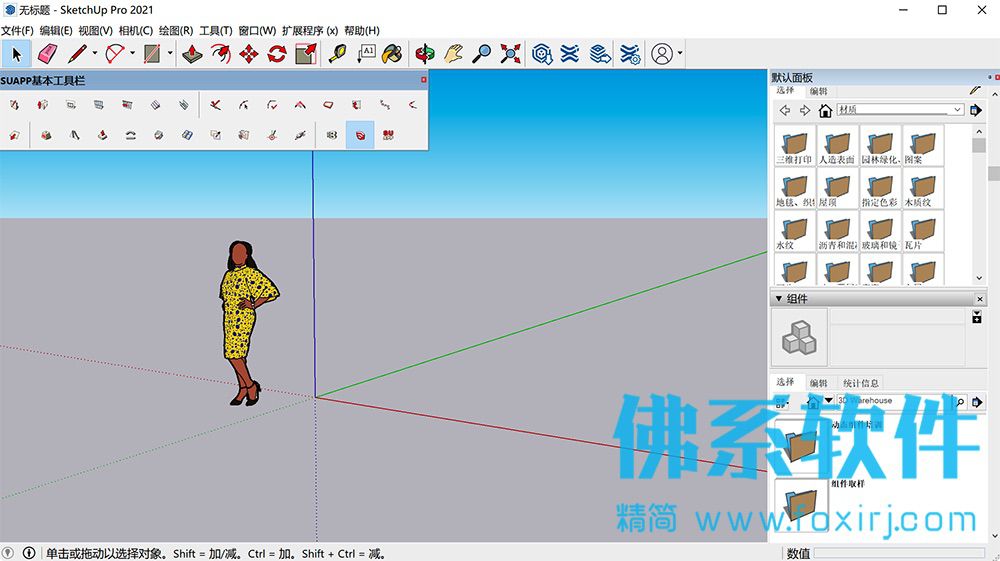
Task: Click the red SU icon in SUAPP toolbar
Action: [x=388, y=135]
